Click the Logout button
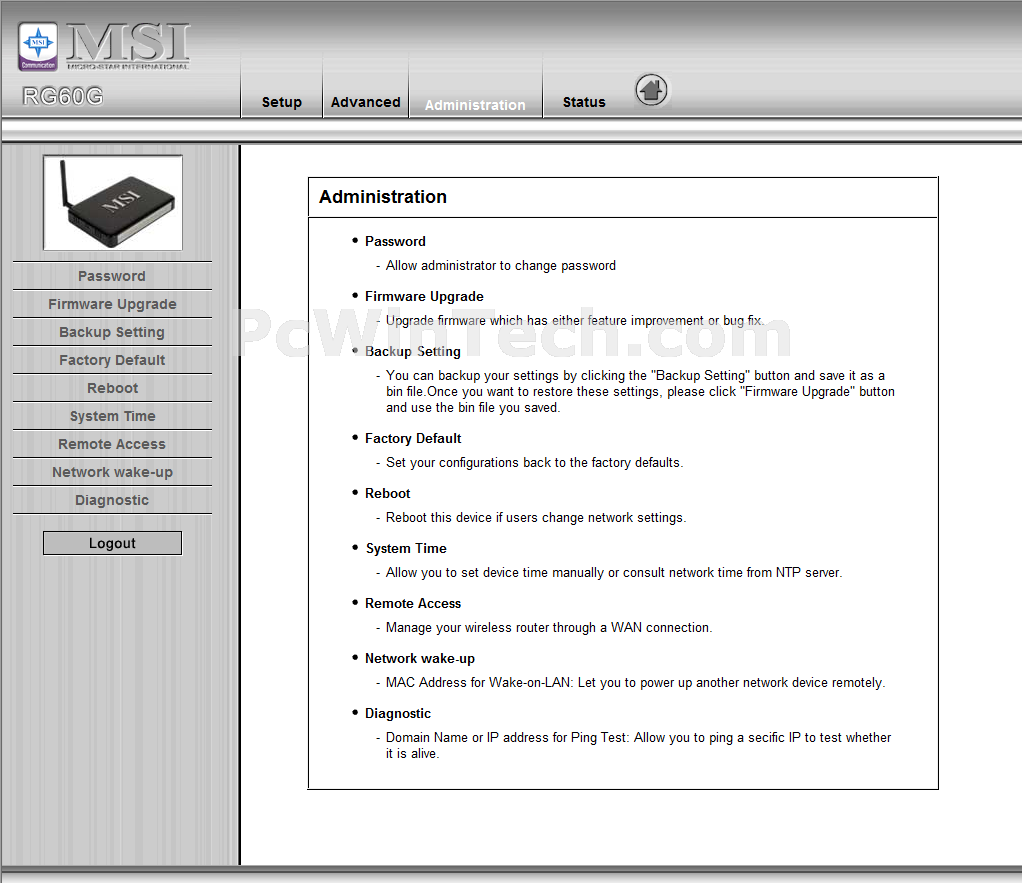 (x=112, y=543)
